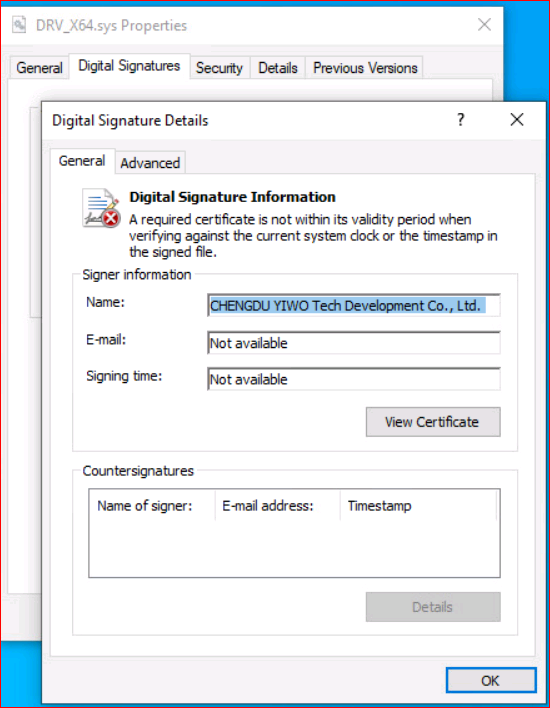Click the DRV_X64.sys file icon in title bar
Screen dimensions: 550x708
point(19,24)
